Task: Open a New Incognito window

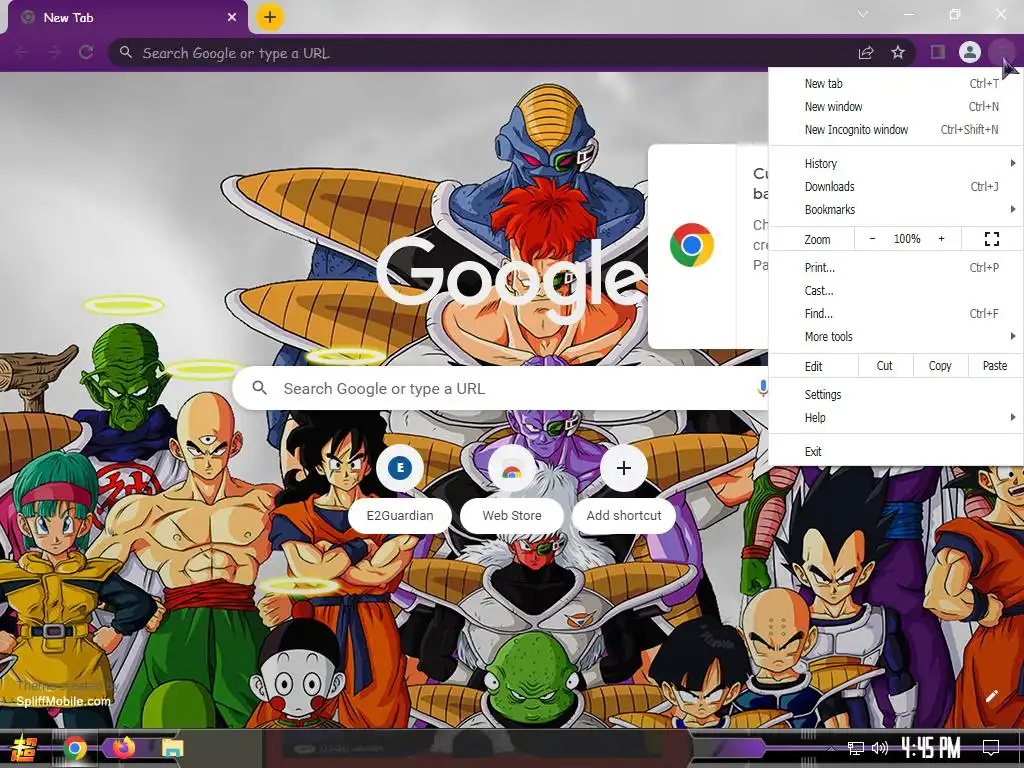Action: [x=896, y=129]
